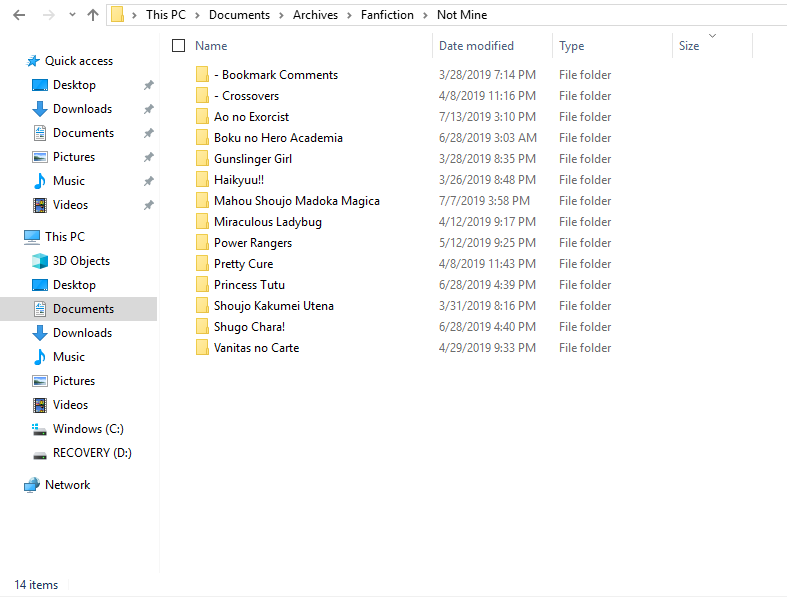Click date 6/28/2019 3:03 AM cell
The width and height of the screenshot is (787, 597).
point(488,138)
